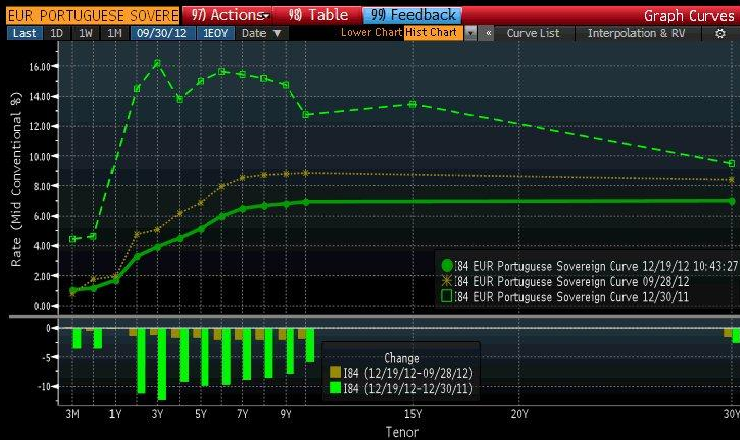
Task: Click the Tenor axis title
Action: tap(402, 432)
